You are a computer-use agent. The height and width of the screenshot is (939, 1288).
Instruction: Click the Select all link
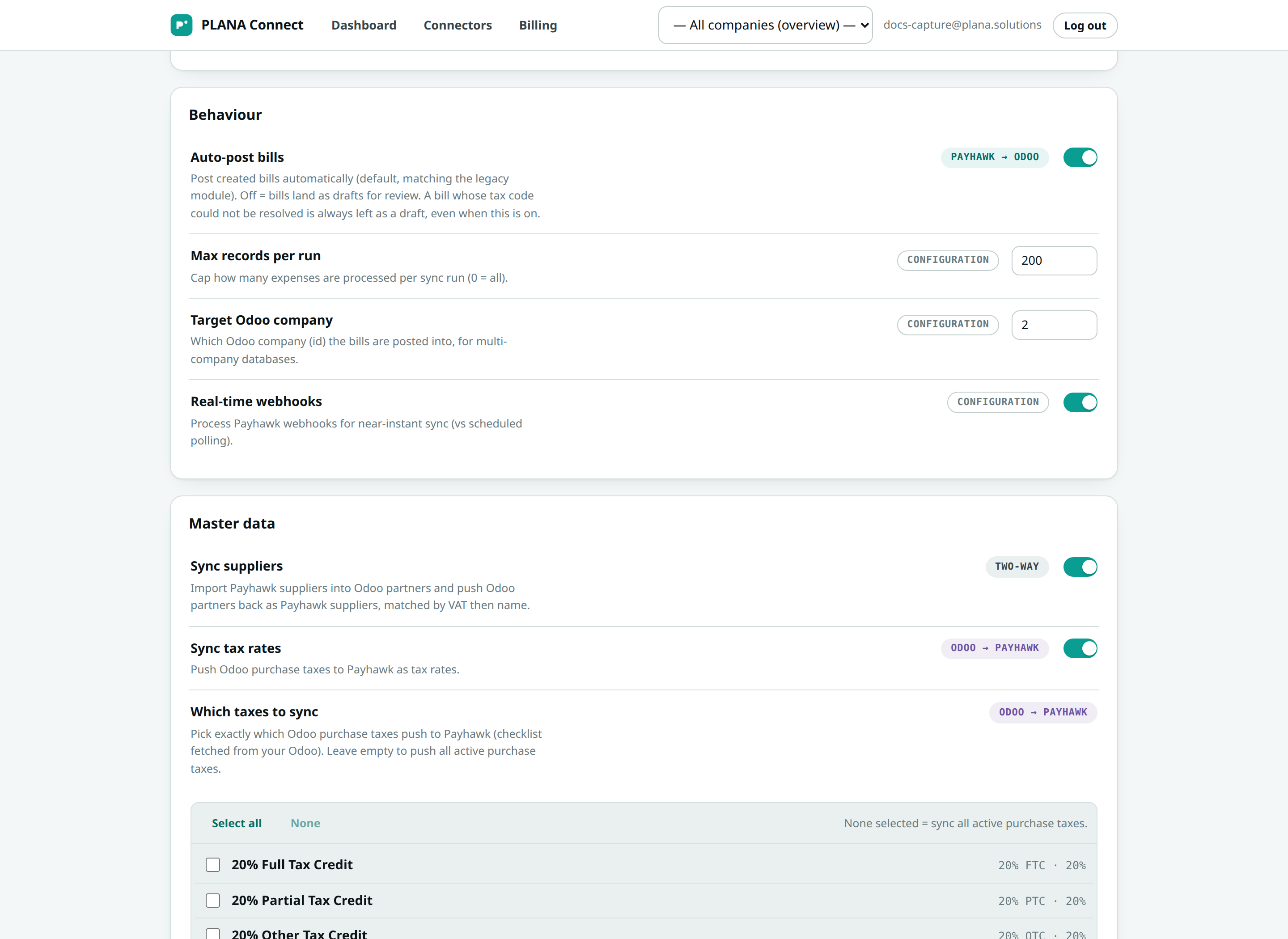click(x=237, y=823)
